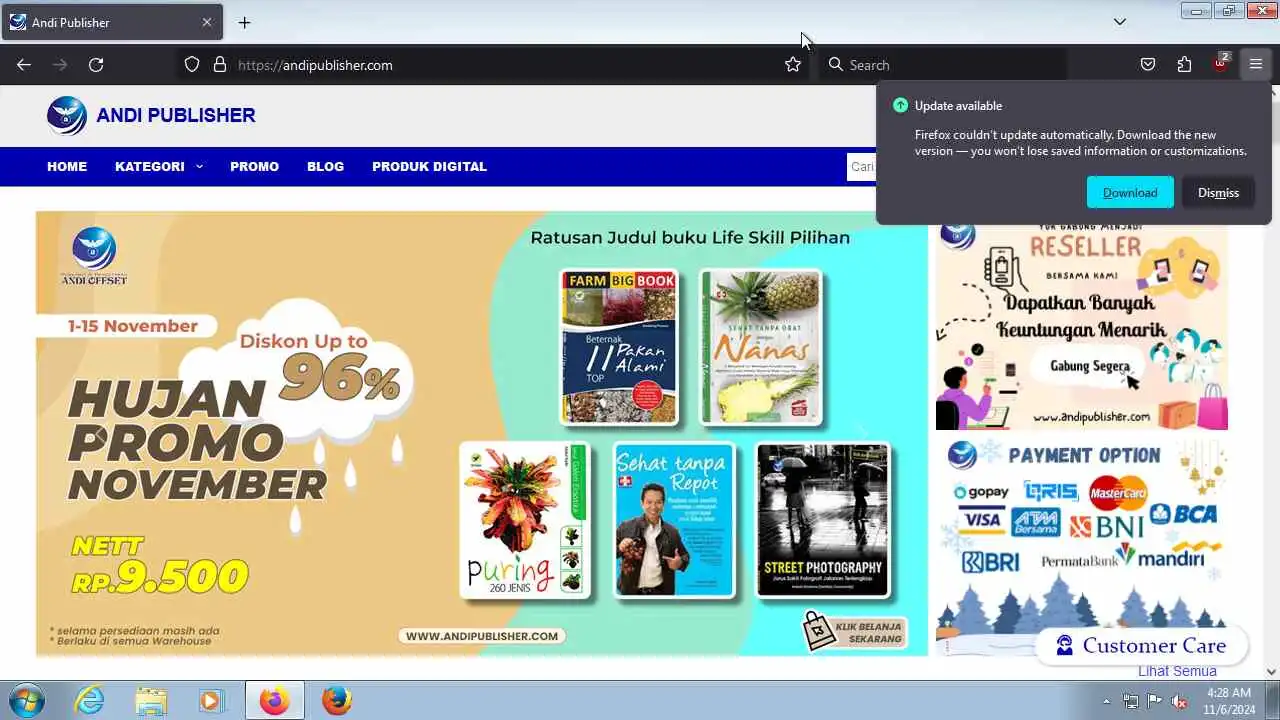Click the network tray icon
1280x720 pixels.
[1131, 701]
